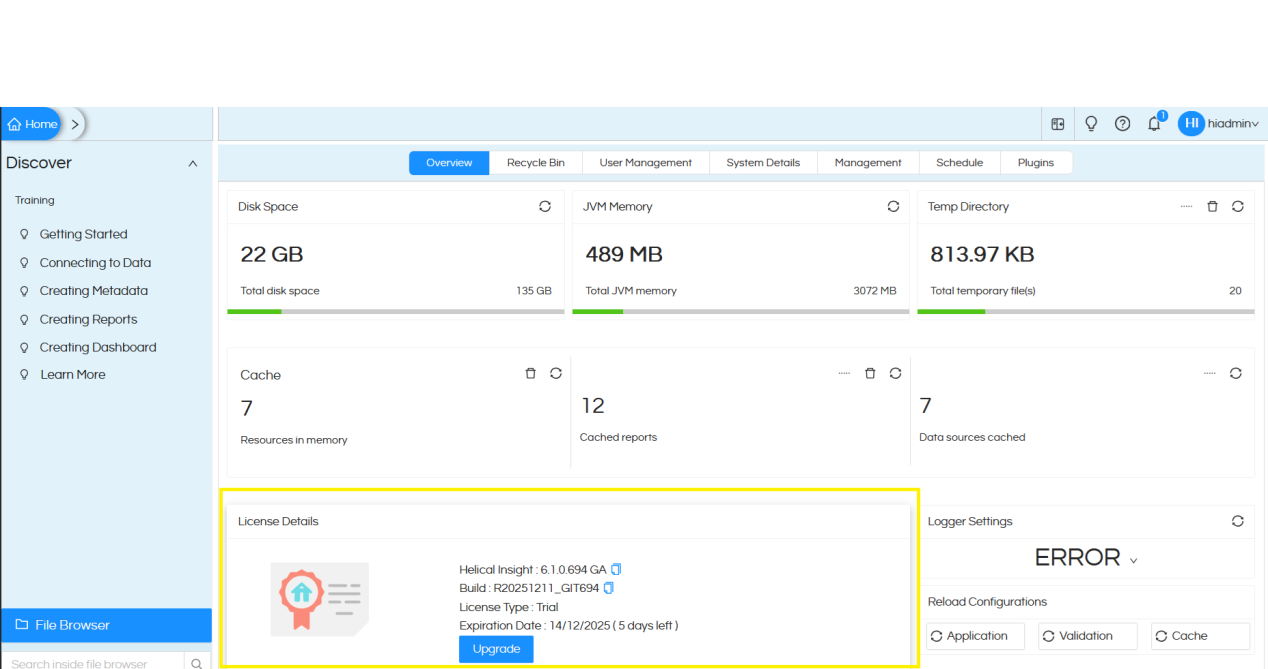Switch to the User Management tab

coord(645,162)
